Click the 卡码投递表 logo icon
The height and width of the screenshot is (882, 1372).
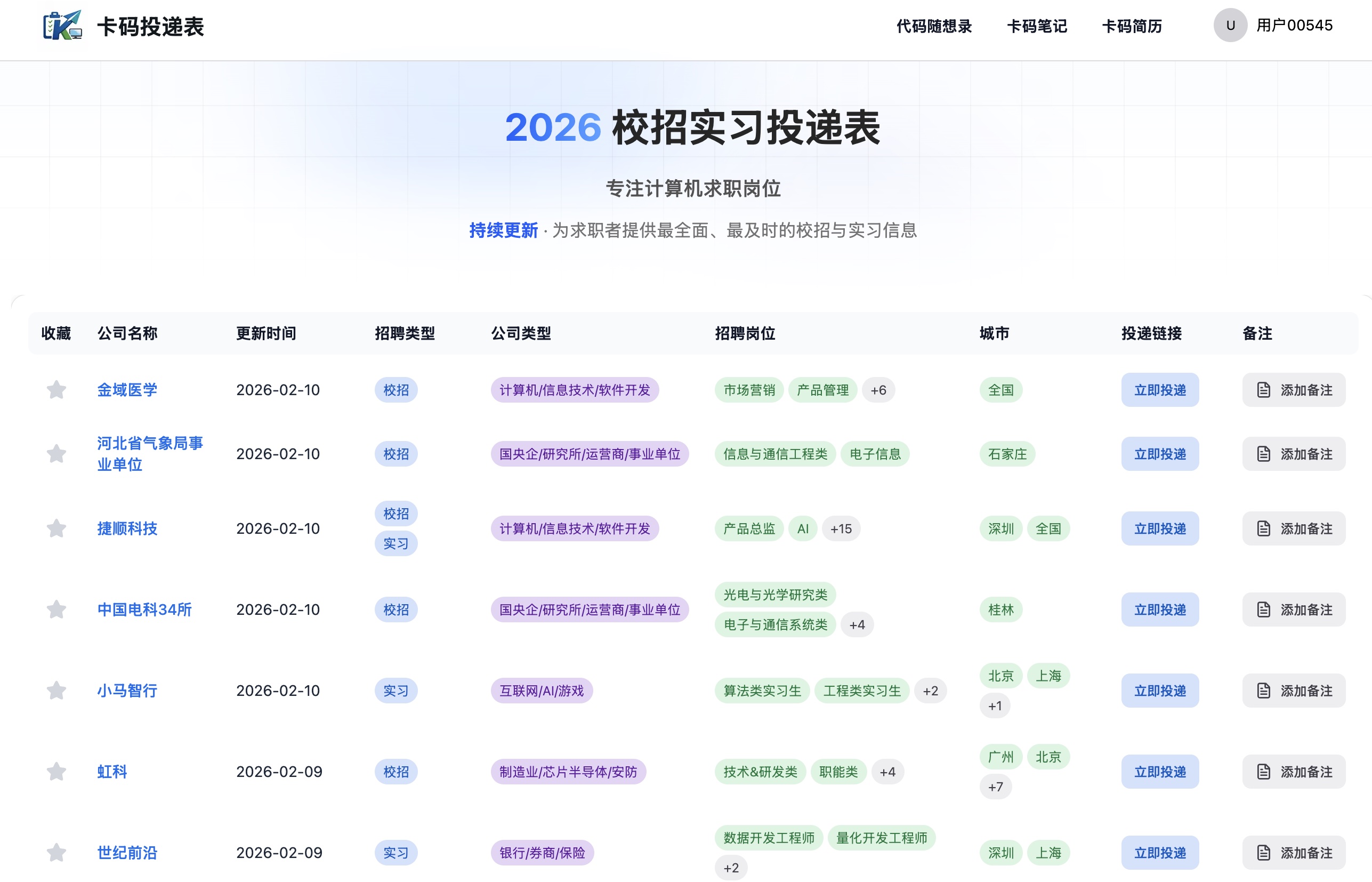(x=62, y=25)
